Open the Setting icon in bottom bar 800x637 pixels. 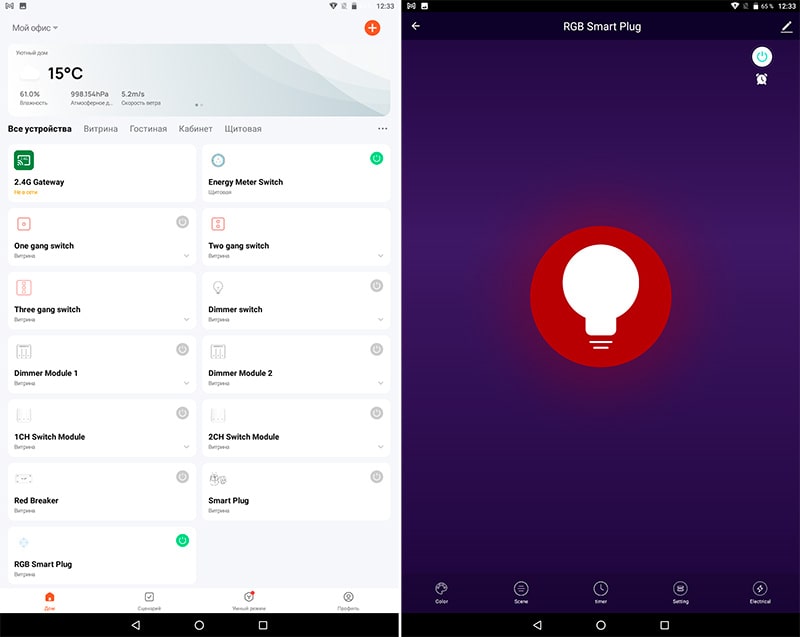680,592
